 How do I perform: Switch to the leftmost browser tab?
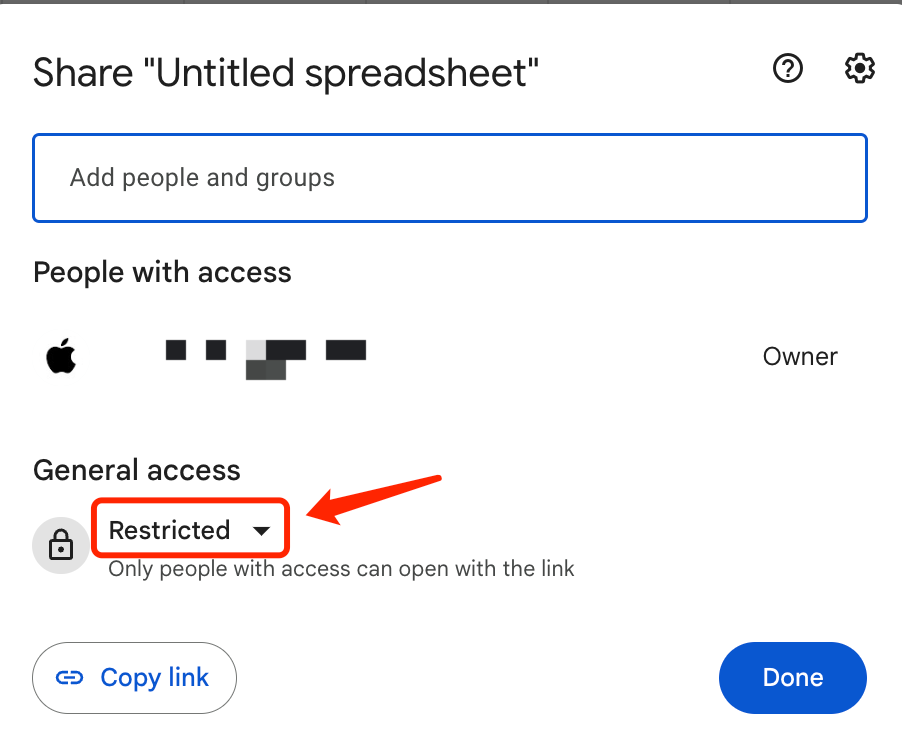pos(90,4)
